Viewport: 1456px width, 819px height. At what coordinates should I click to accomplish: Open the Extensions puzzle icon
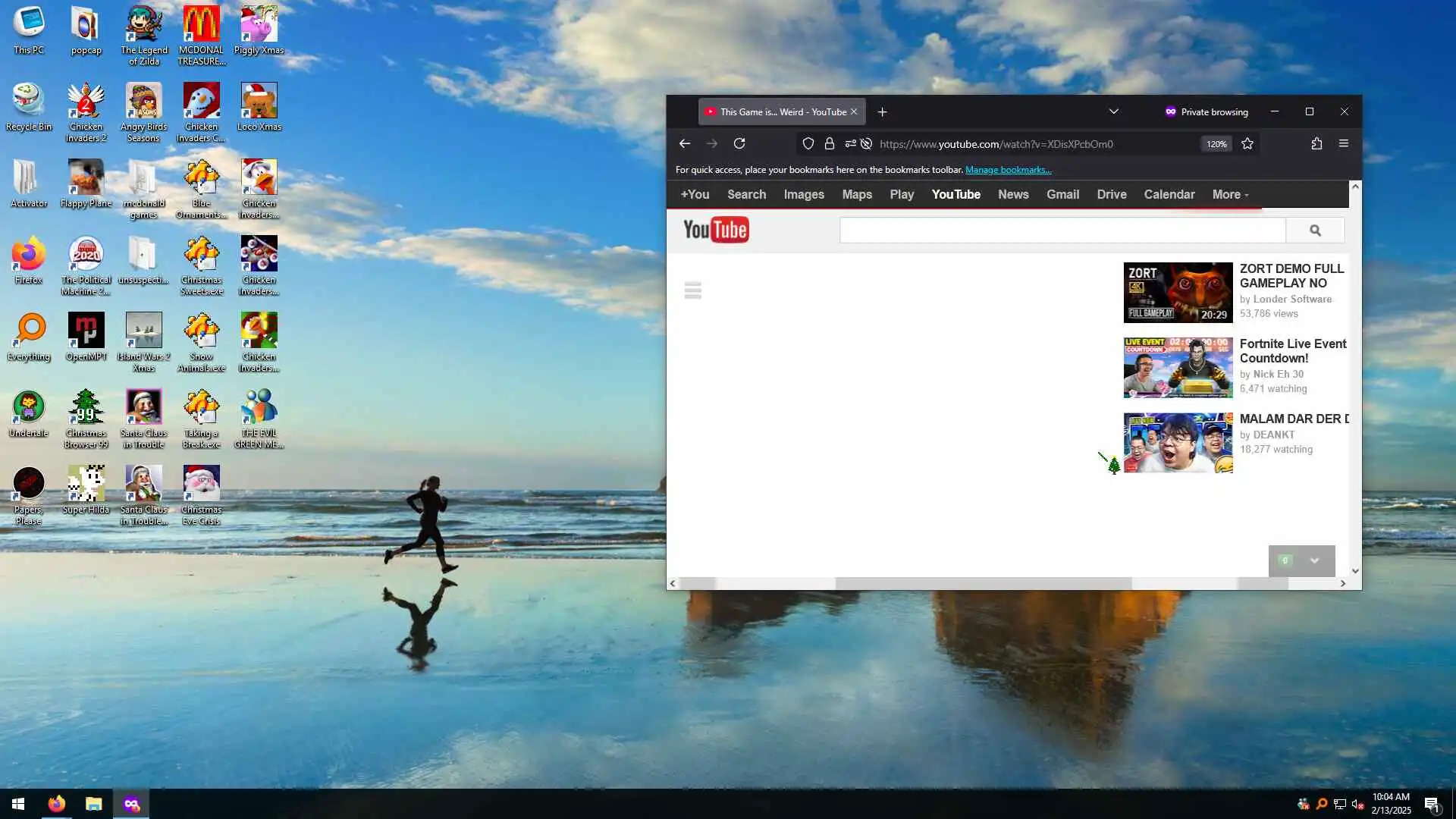tap(1316, 143)
